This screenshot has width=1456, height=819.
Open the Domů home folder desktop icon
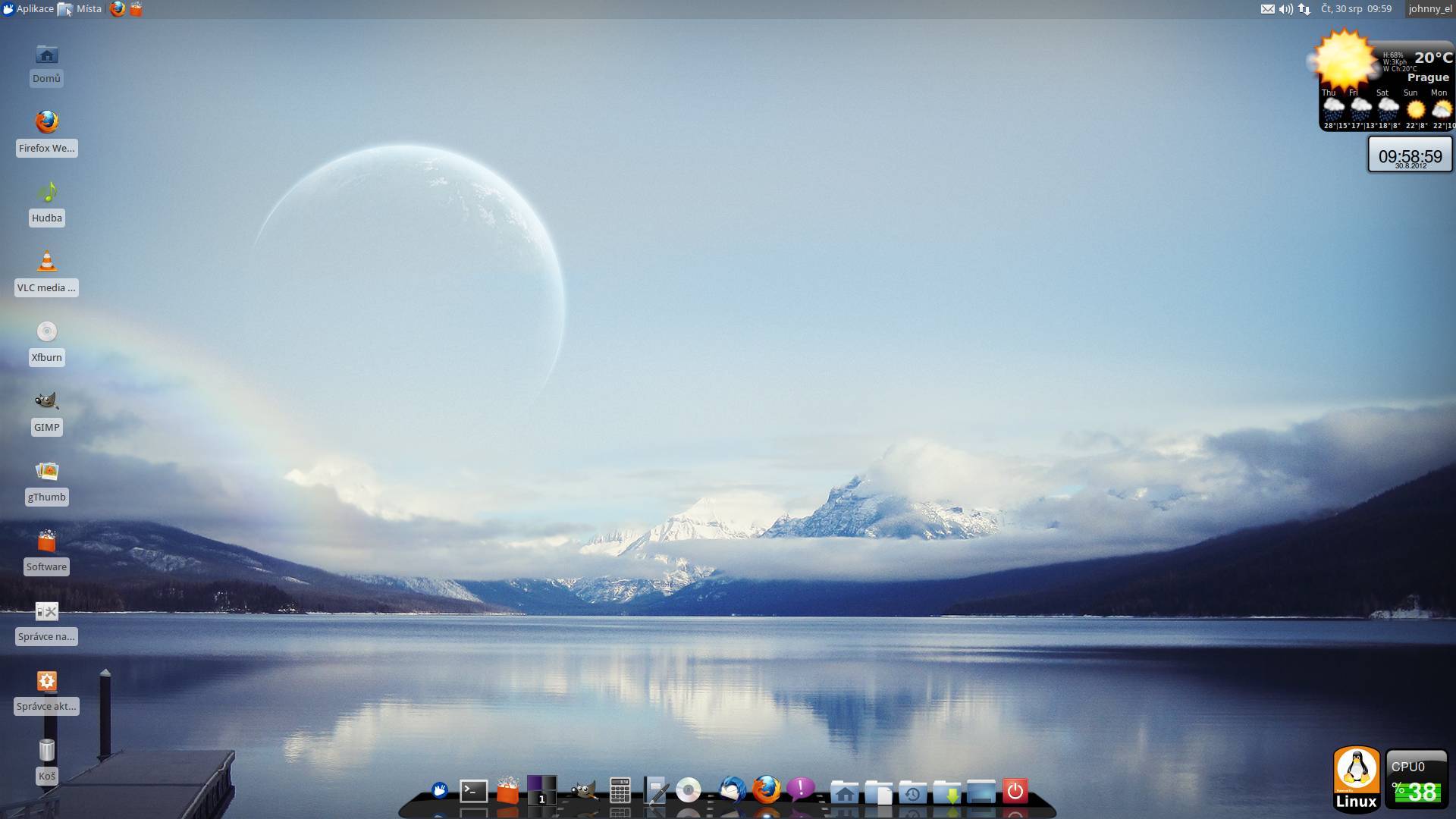coord(46,64)
